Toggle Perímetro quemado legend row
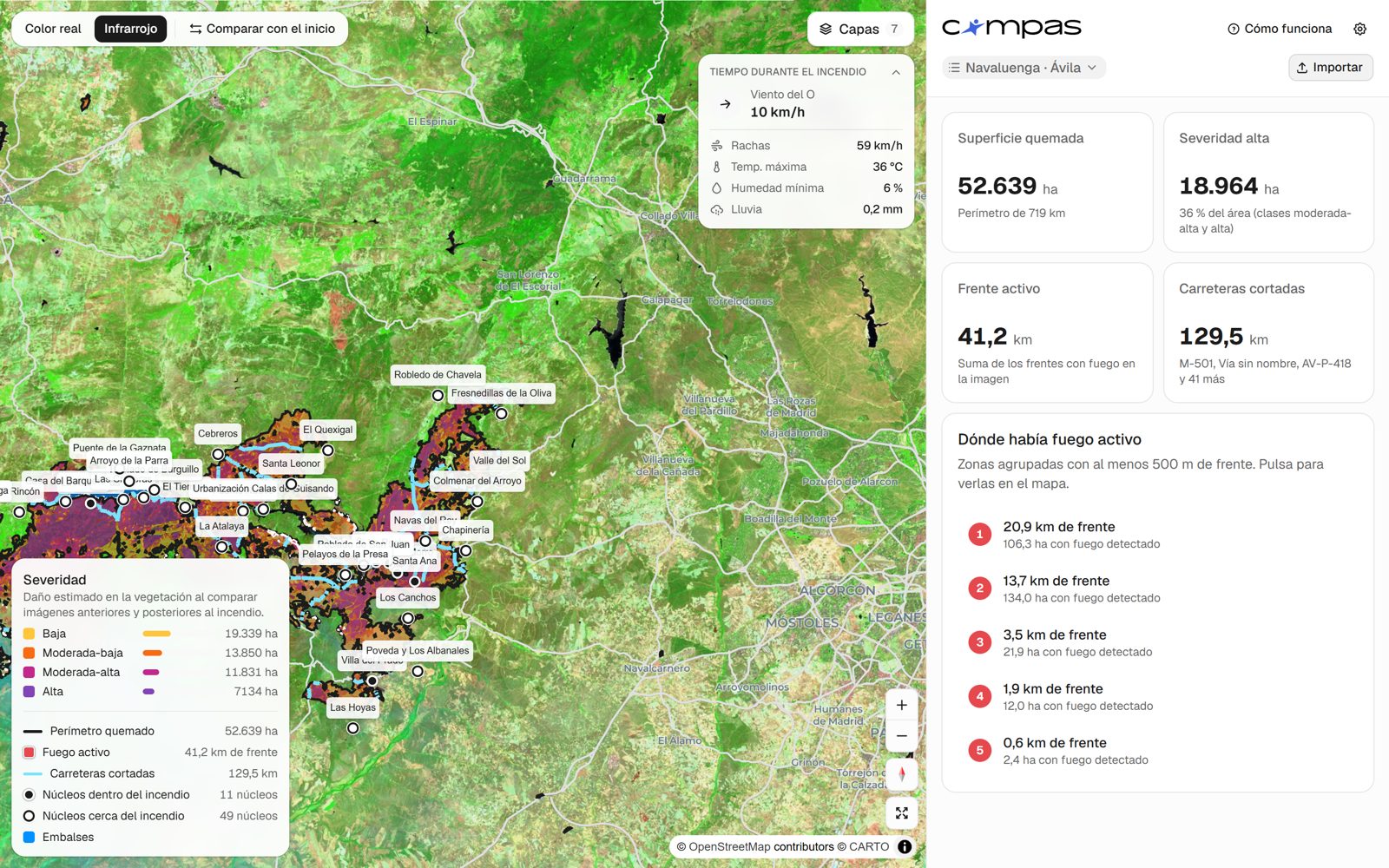The image size is (1389, 868). click(150, 731)
